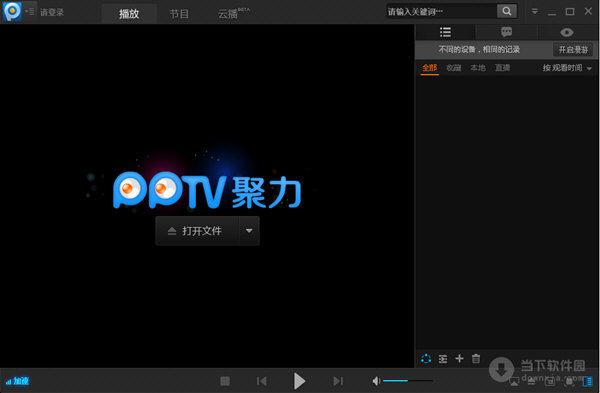This screenshot has width=600, height=393.
Task: Select the 直播 filter tab
Action: click(502, 68)
